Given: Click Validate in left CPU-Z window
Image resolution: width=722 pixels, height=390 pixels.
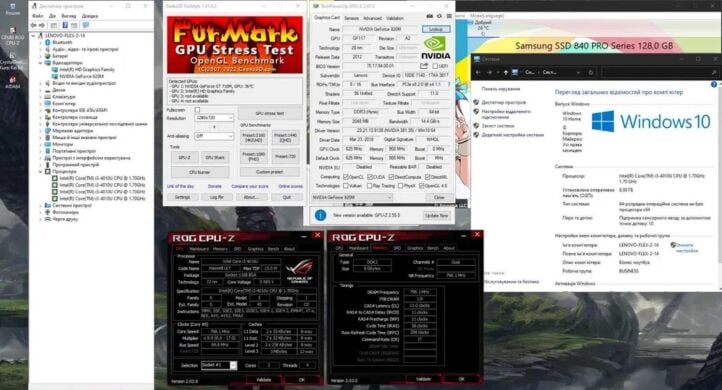Looking at the screenshot, I should pos(264,379).
